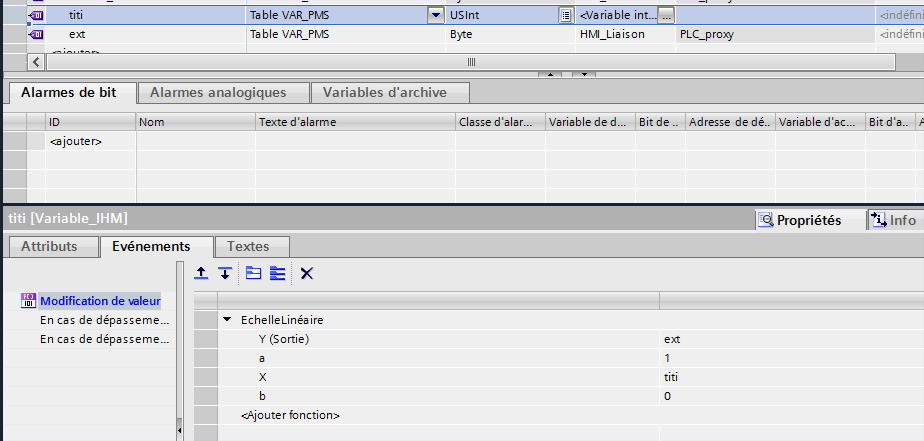Click the tag icon beside ext row
Viewport: 924px width, 441px height.
(x=37, y=34)
